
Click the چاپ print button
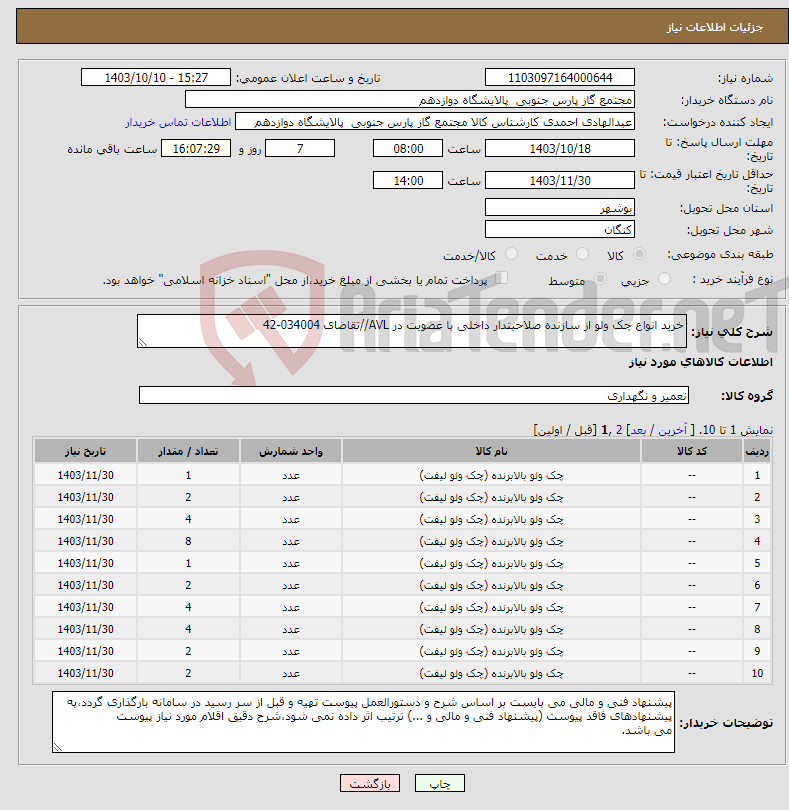coord(440,783)
